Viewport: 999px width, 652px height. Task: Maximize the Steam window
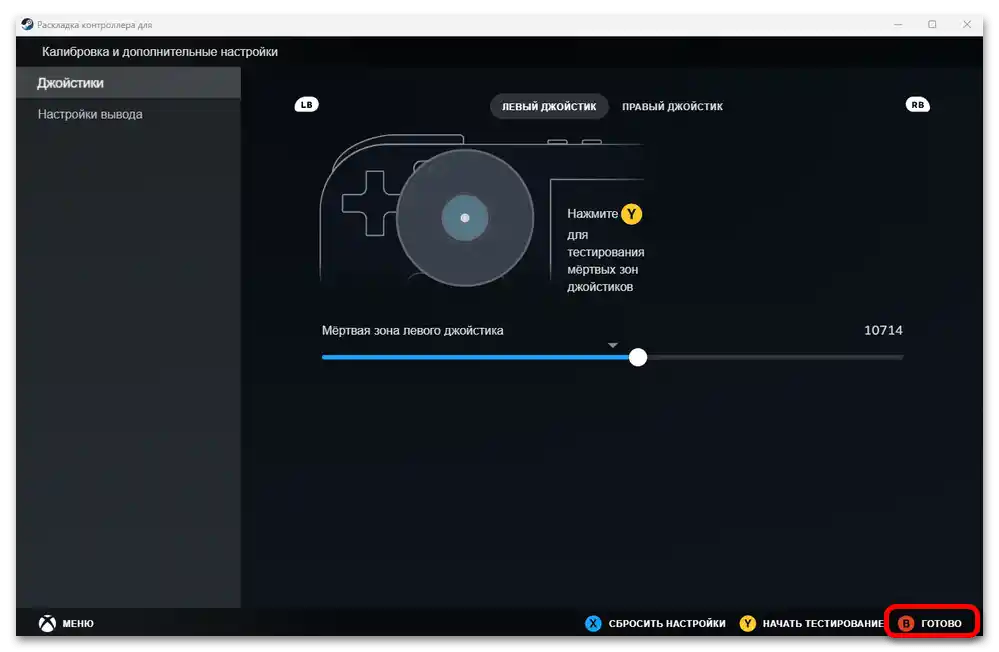(932, 24)
